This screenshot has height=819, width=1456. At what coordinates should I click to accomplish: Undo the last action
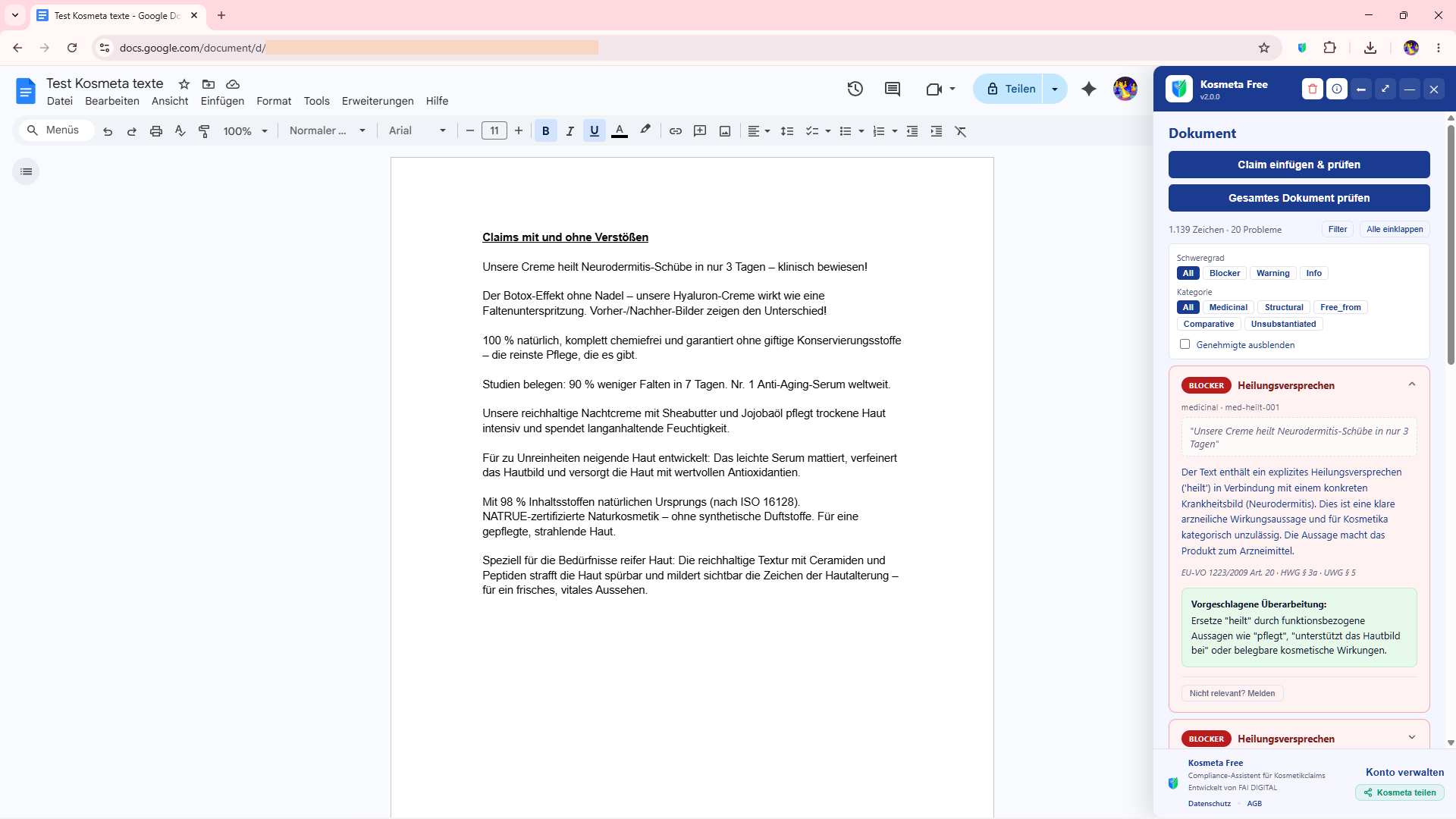tap(108, 131)
